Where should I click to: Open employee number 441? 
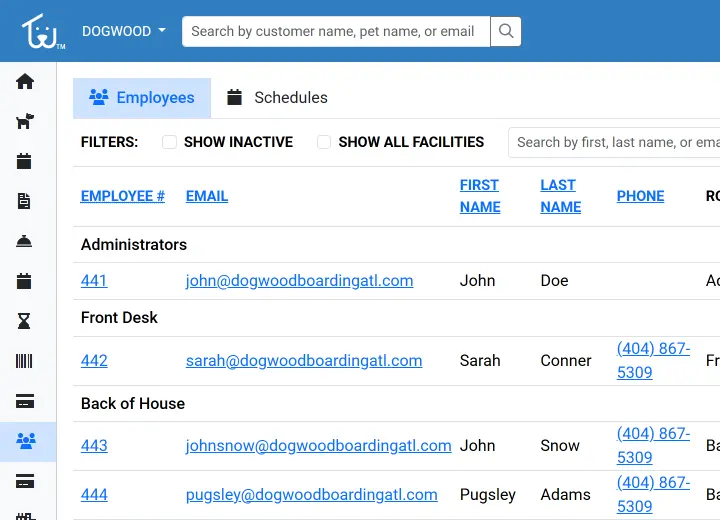click(94, 281)
